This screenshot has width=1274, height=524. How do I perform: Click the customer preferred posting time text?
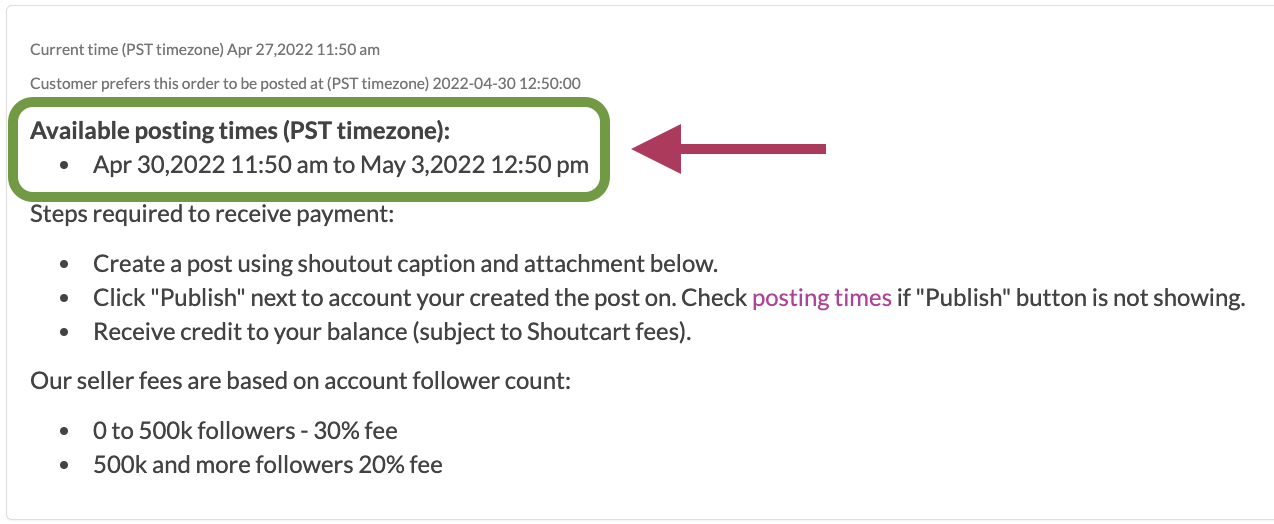click(306, 83)
